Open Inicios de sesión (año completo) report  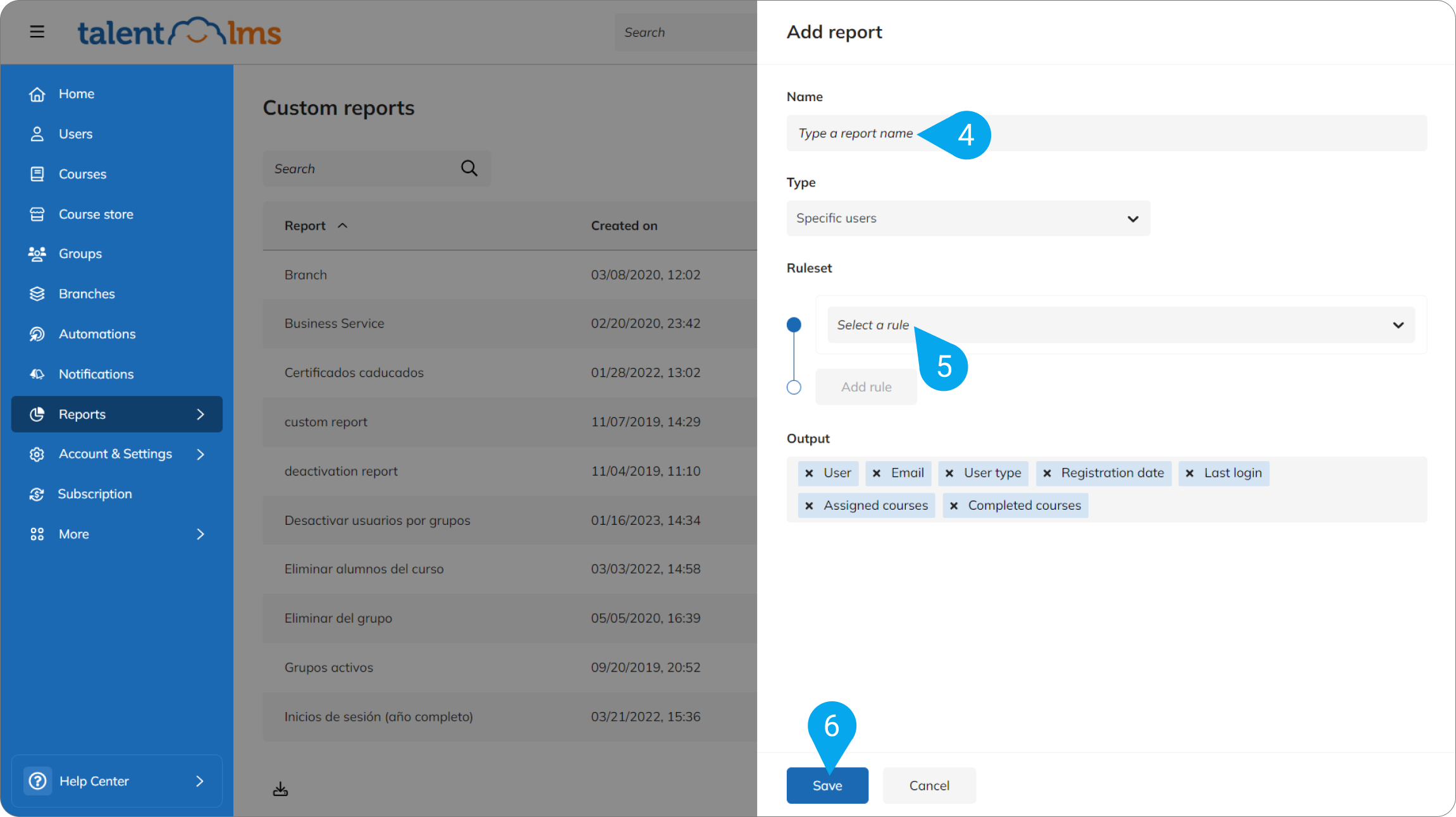(510, 717)
